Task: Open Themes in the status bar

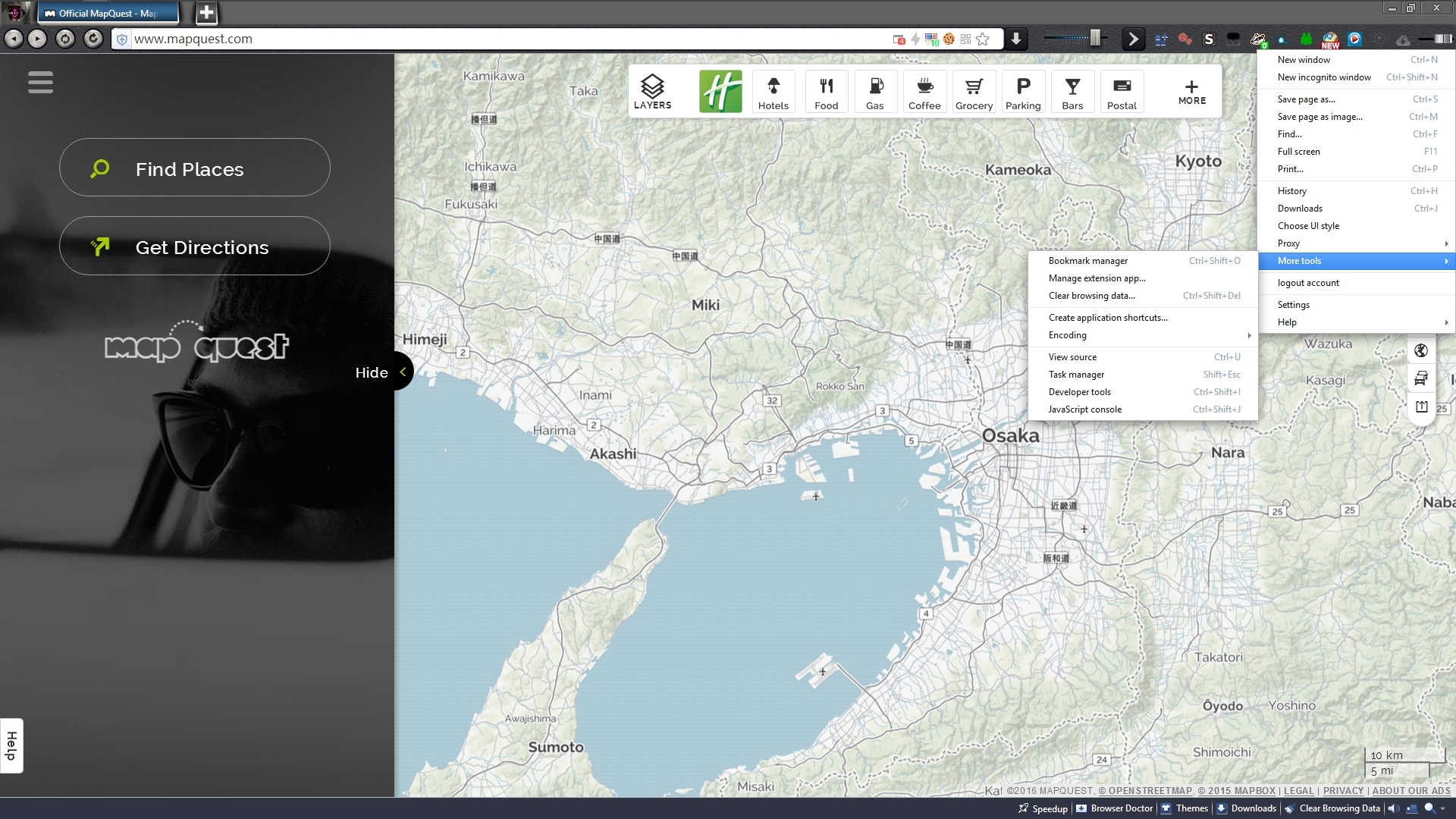Action: [x=1185, y=808]
